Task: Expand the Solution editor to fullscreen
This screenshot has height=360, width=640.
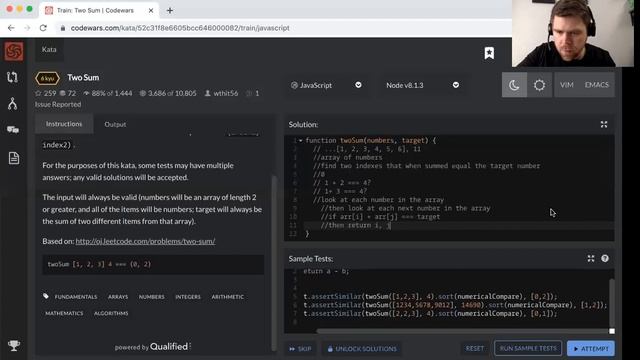Action: tap(604, 124)
